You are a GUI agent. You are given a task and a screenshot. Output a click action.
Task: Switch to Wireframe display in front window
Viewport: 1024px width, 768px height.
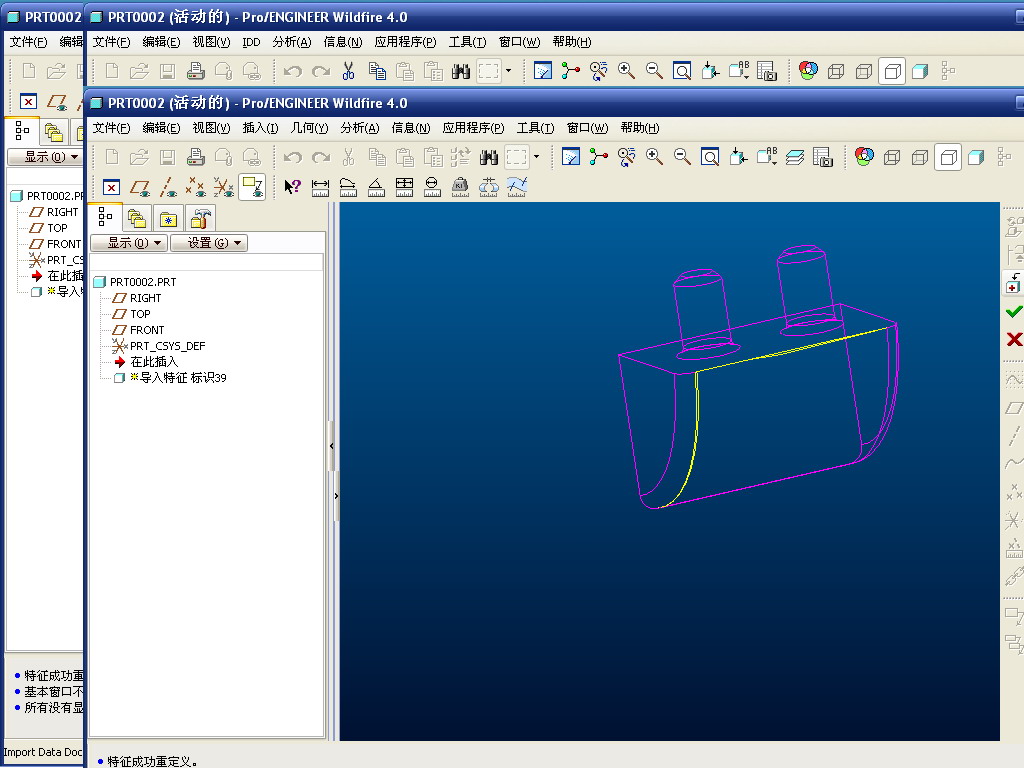[x=892, y=157]
